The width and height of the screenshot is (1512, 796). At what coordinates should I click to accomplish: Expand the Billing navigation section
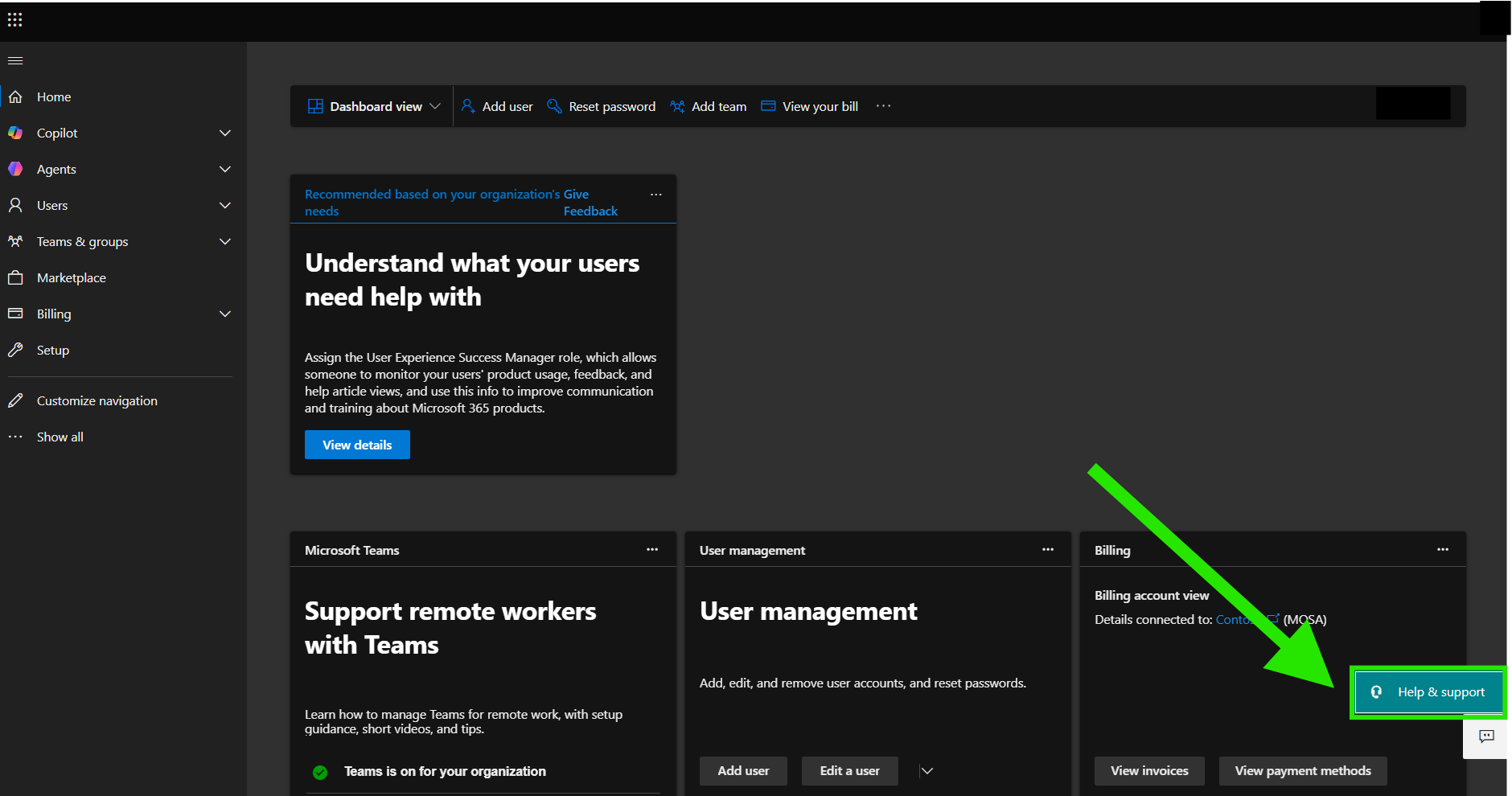tap(225, 314)
